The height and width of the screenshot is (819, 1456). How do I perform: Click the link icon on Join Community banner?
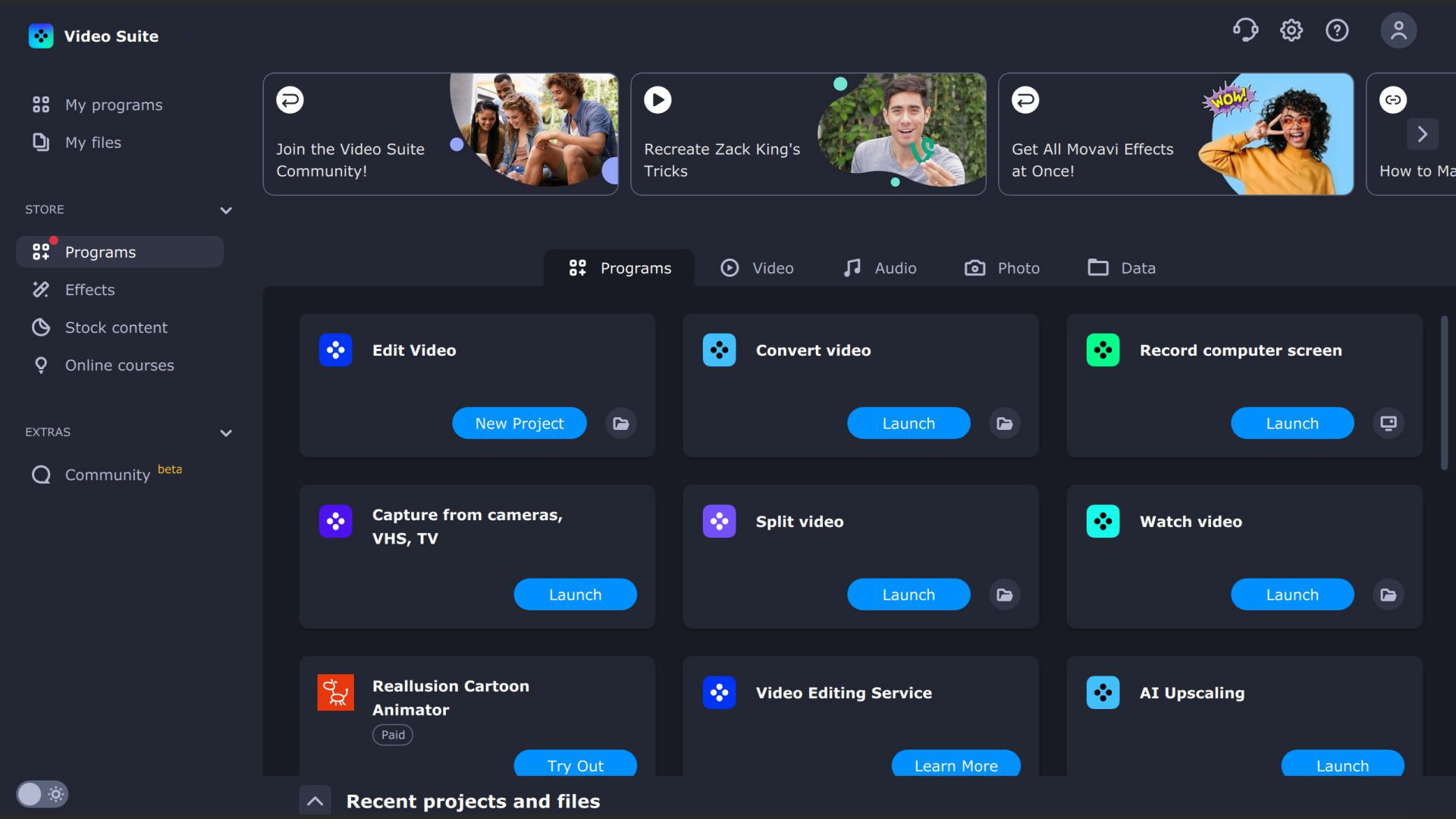point(290,100)
